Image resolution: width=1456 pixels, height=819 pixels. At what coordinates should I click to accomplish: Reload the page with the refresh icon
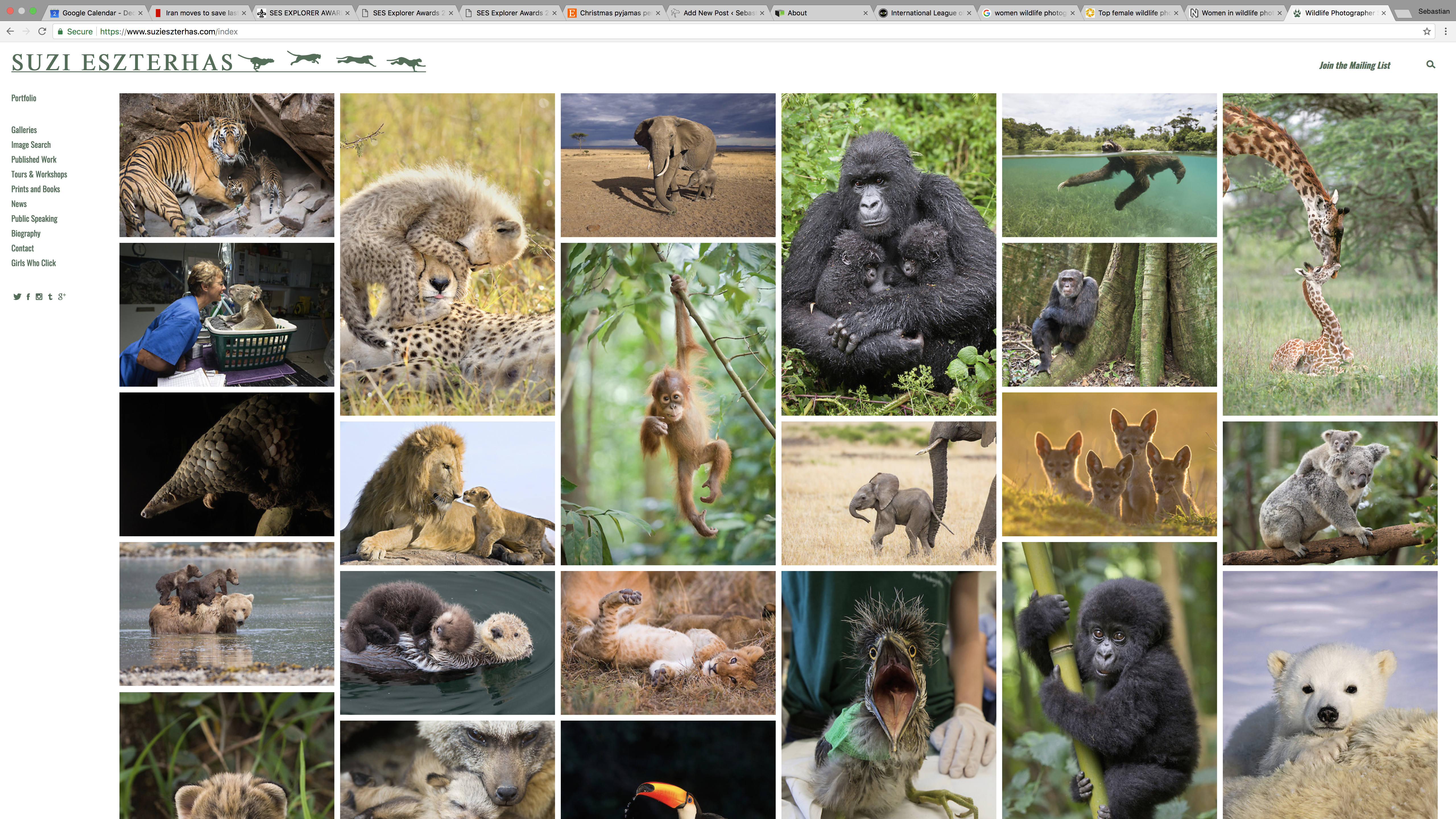42,32
